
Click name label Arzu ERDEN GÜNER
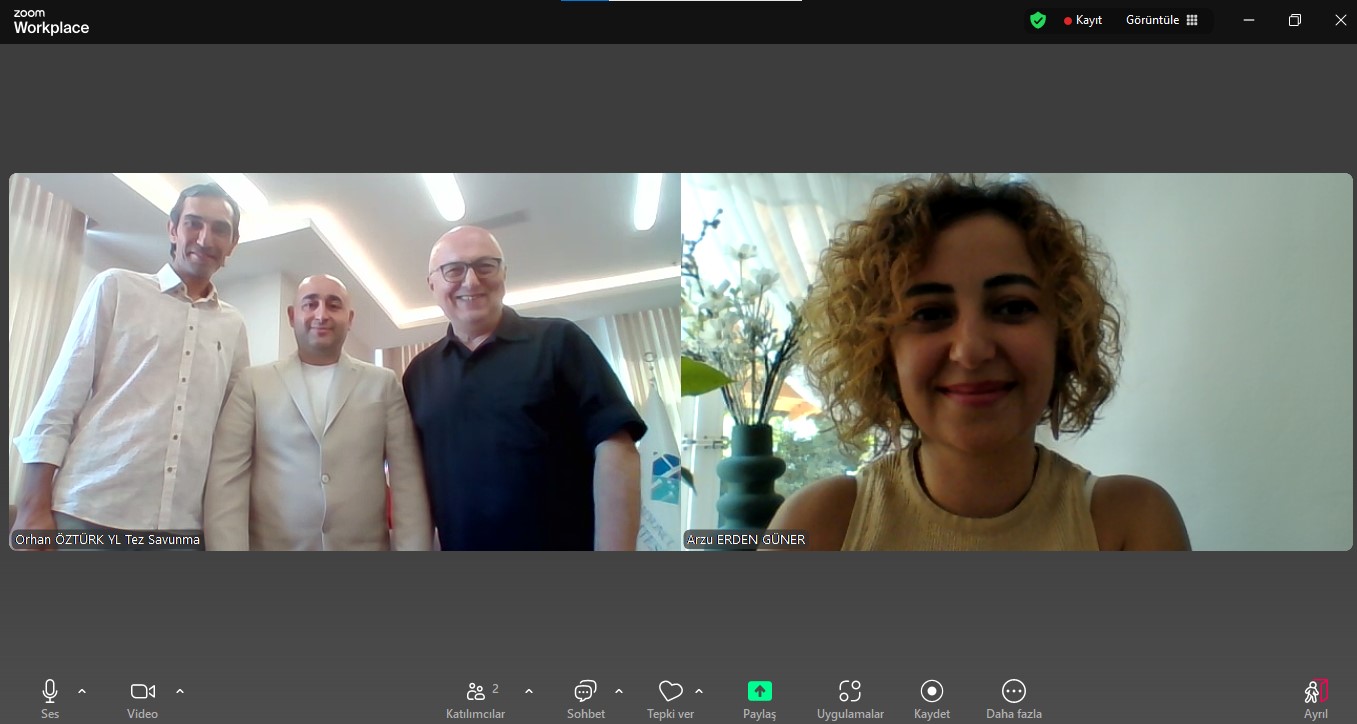click(746, 540)
